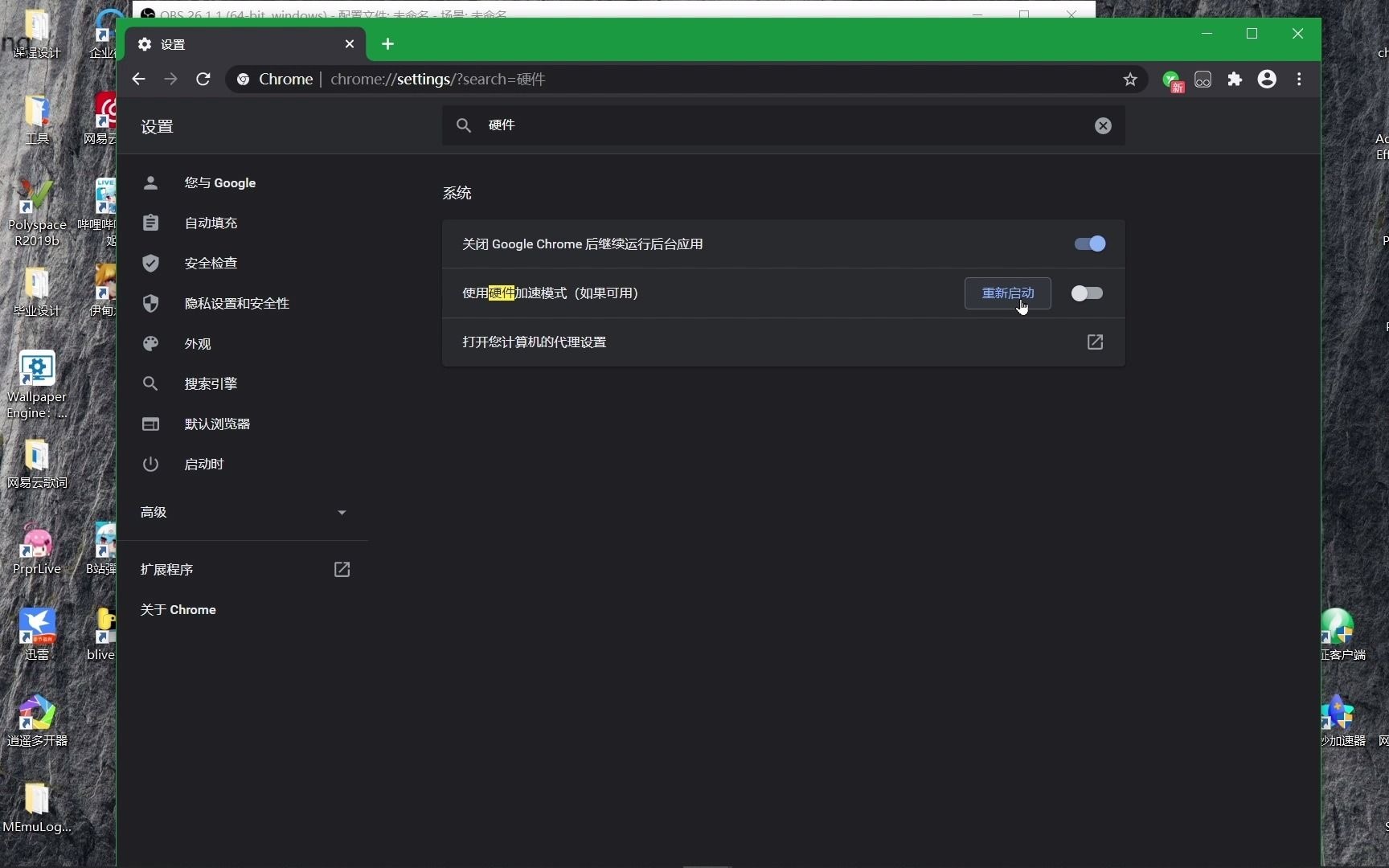Bookmark this page with the star icon
1389x868 pixels.
click(1130, 79)
